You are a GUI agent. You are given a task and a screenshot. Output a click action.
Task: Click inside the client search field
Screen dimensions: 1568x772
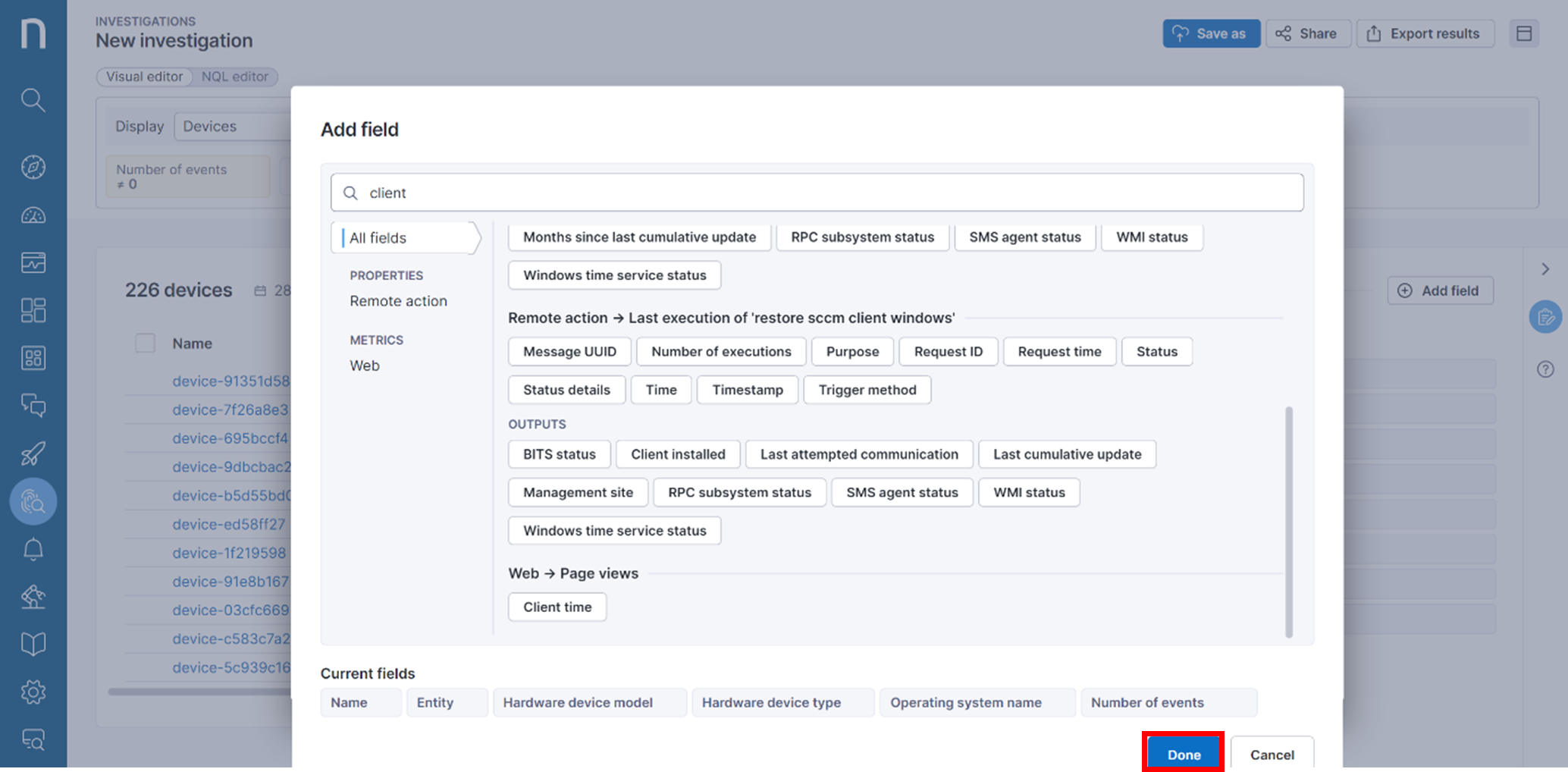817,193
